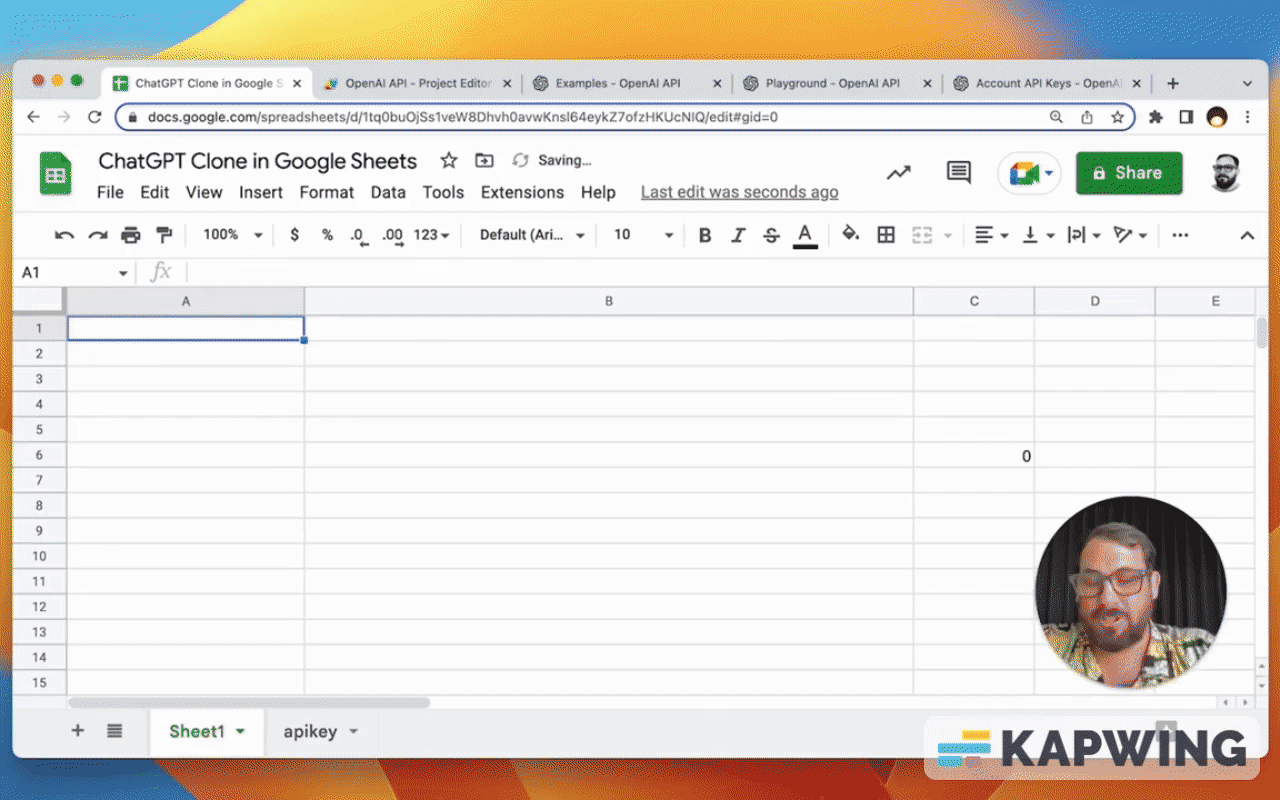
Task: Click the green Share button
Action: 1129,173
